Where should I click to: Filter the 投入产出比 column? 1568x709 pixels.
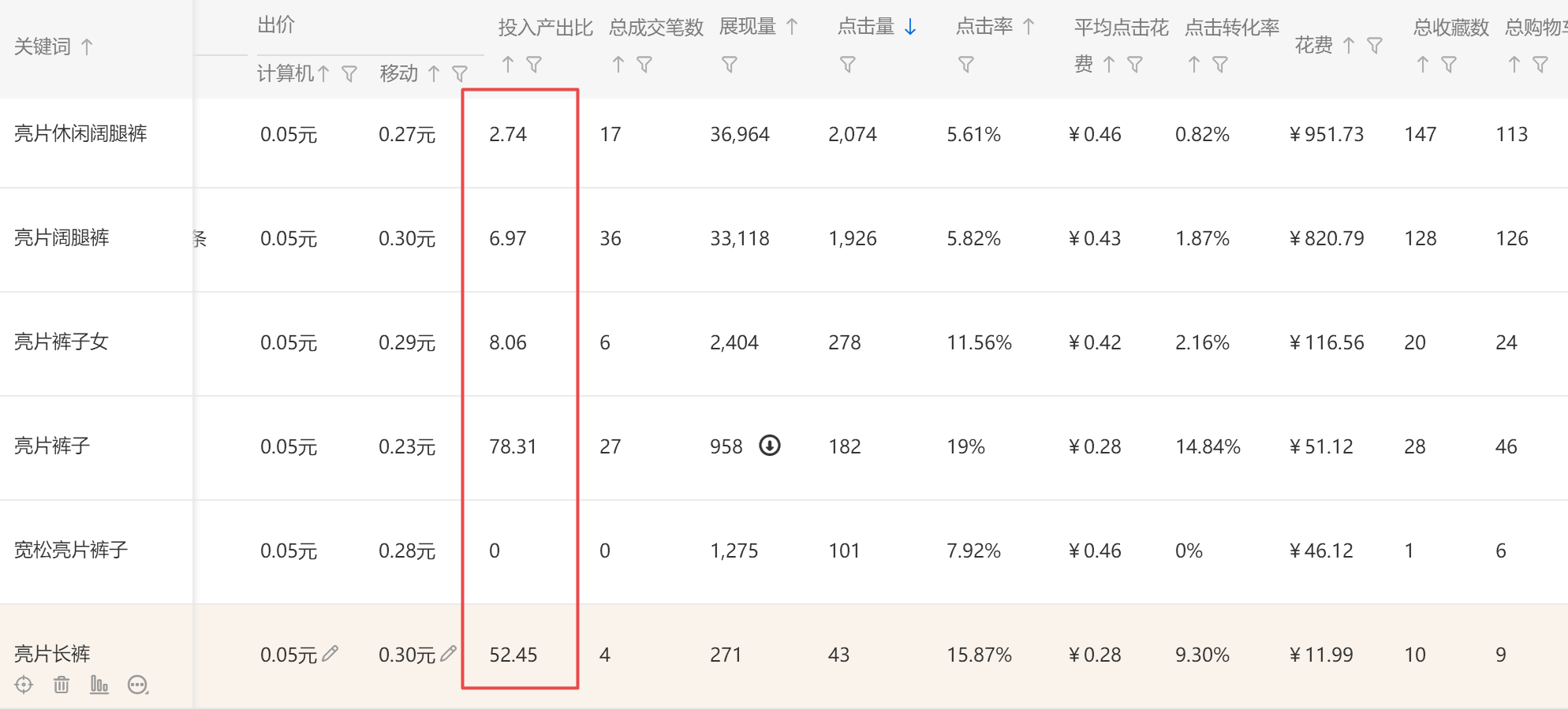point(534,65)
